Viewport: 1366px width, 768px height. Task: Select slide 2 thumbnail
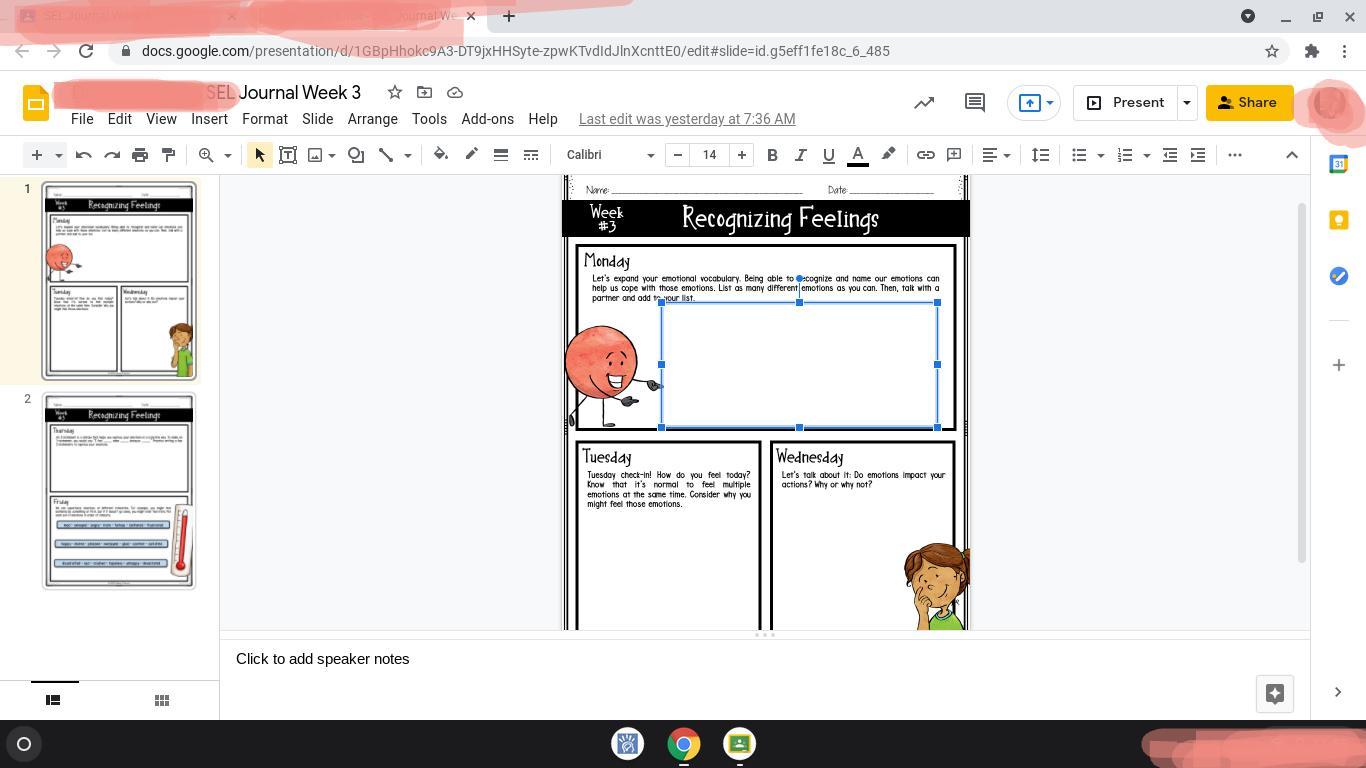coord(119,490)
